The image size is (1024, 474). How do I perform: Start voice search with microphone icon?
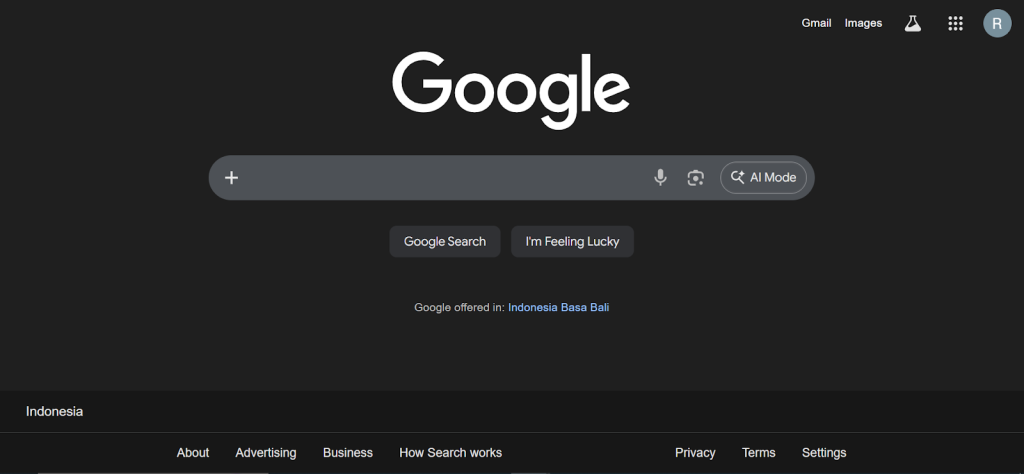click(660, 178)
